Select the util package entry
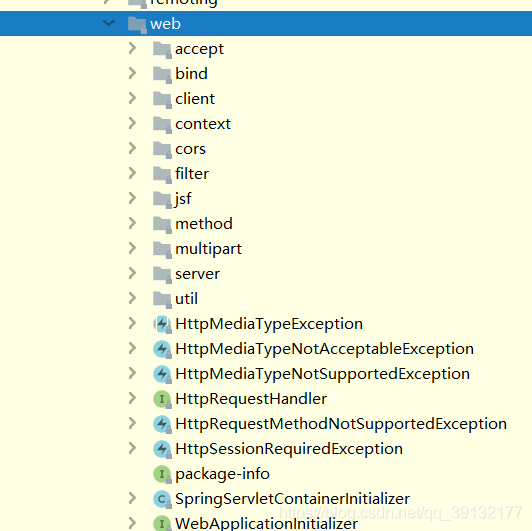This screenshot has height=531, width=532. tap(186, 299)
